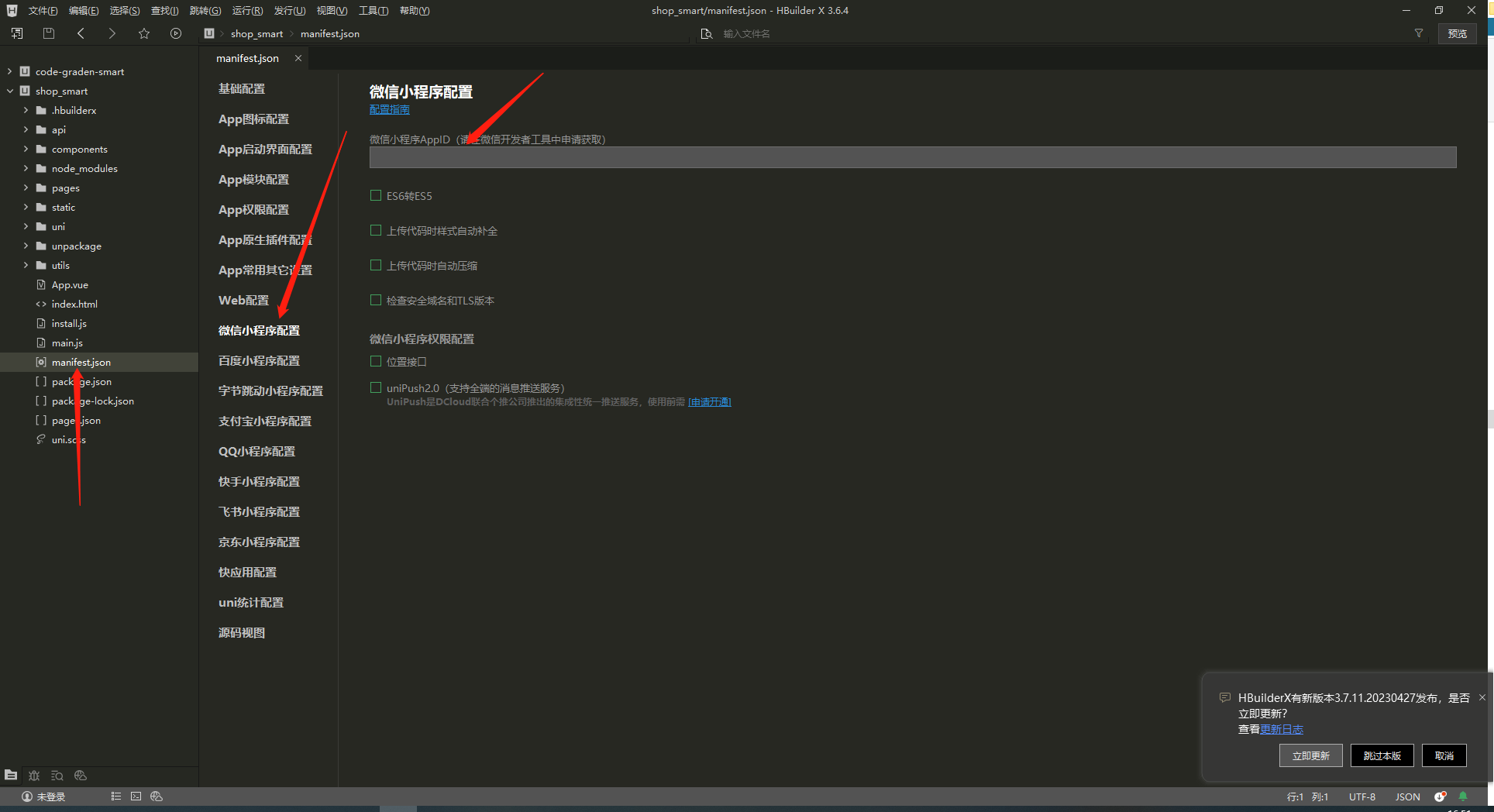Expand the pages folder in tree
Viewport: 1494px width, 812px height.
tap(26, 188)
